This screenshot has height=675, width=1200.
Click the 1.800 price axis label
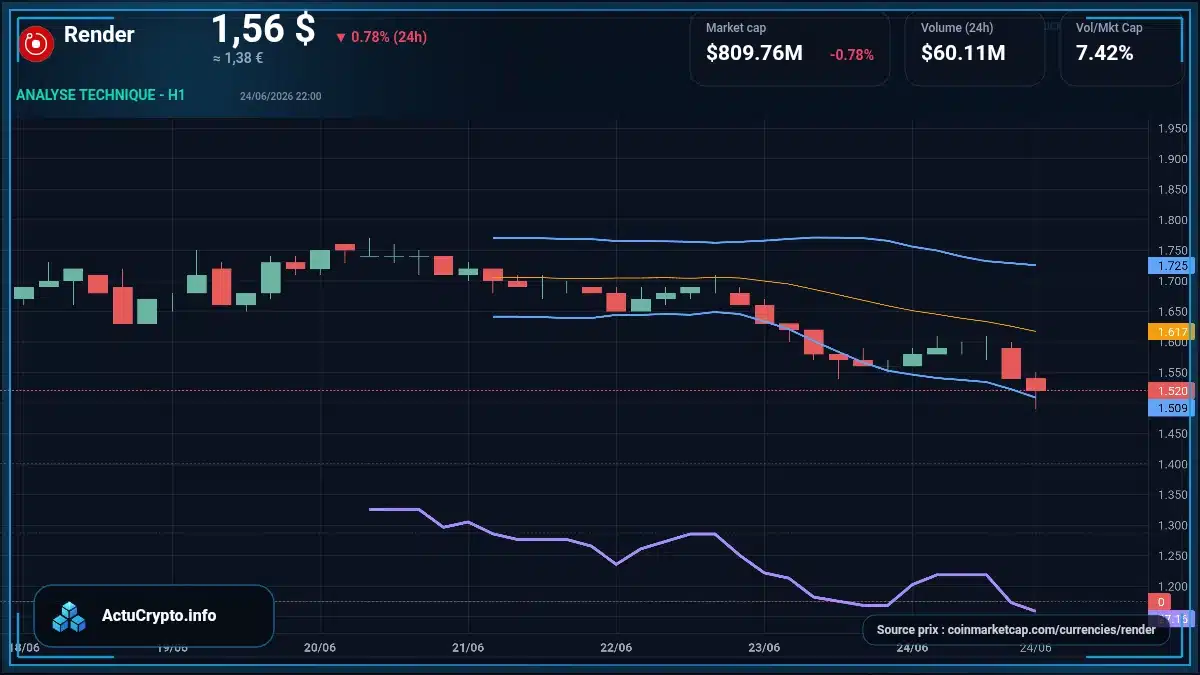[1172, 220]
